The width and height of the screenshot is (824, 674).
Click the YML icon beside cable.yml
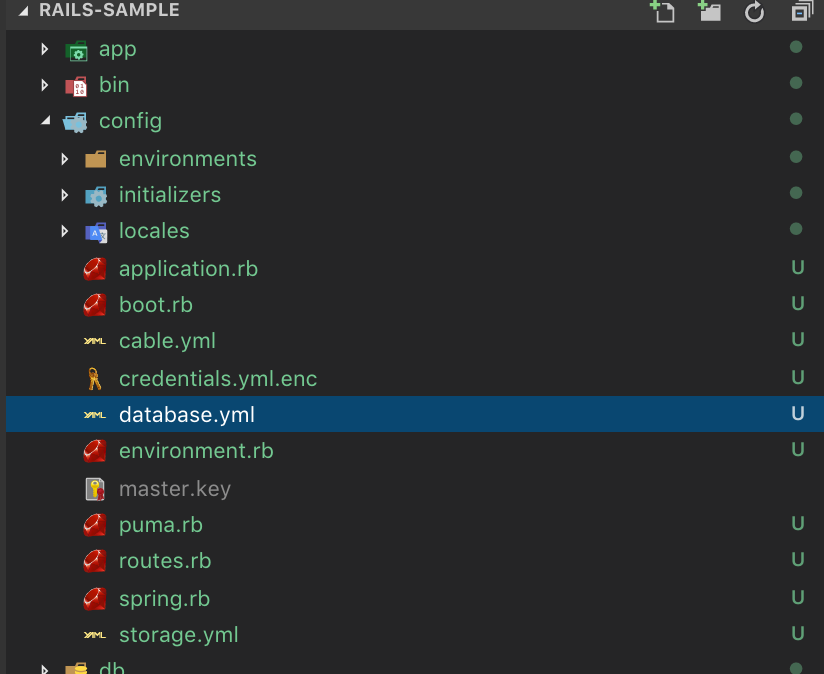pos(95,341)
